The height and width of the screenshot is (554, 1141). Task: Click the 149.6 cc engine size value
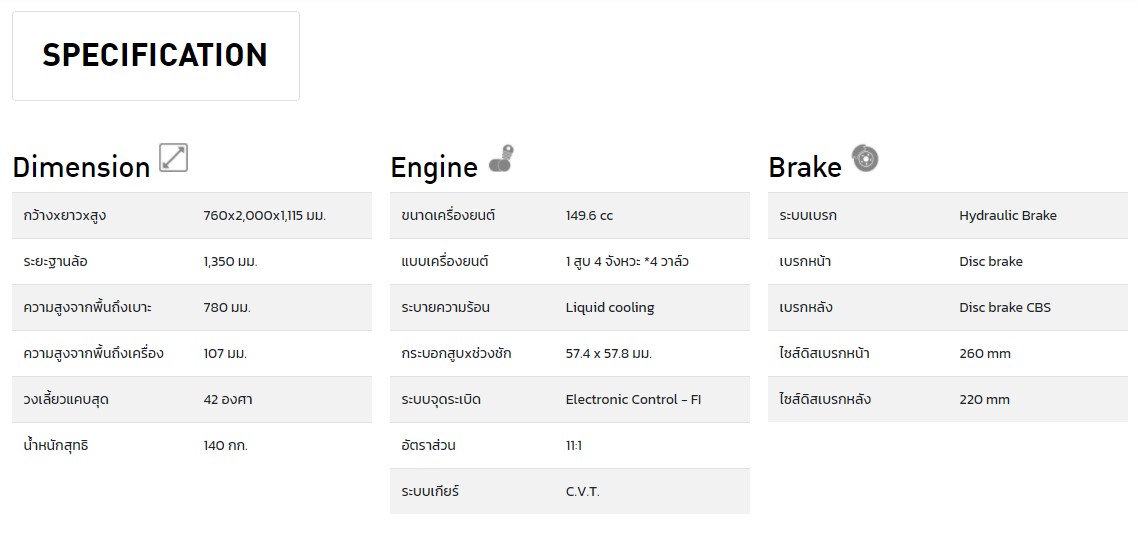[x=589, y=216]
